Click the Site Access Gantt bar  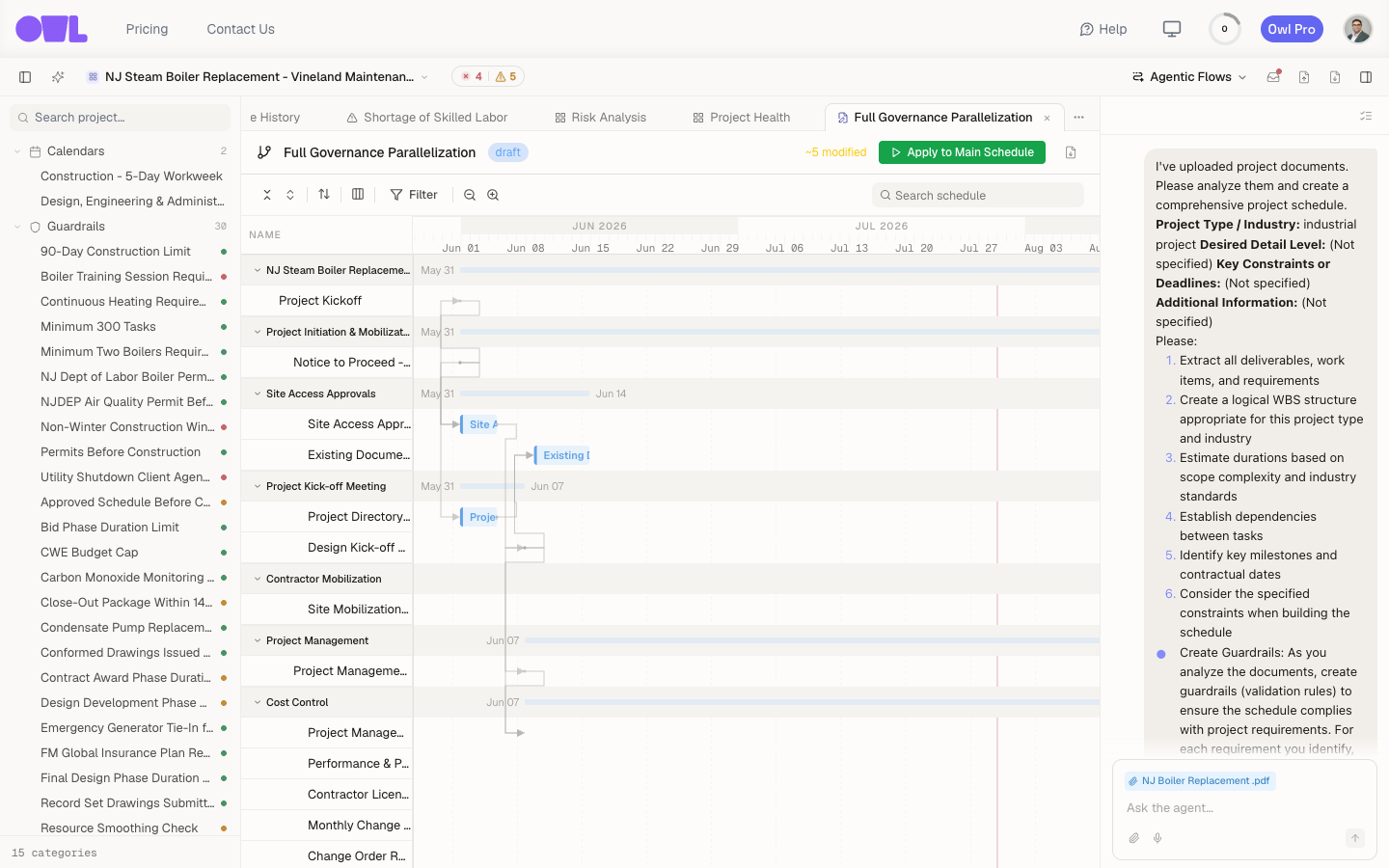479,424
